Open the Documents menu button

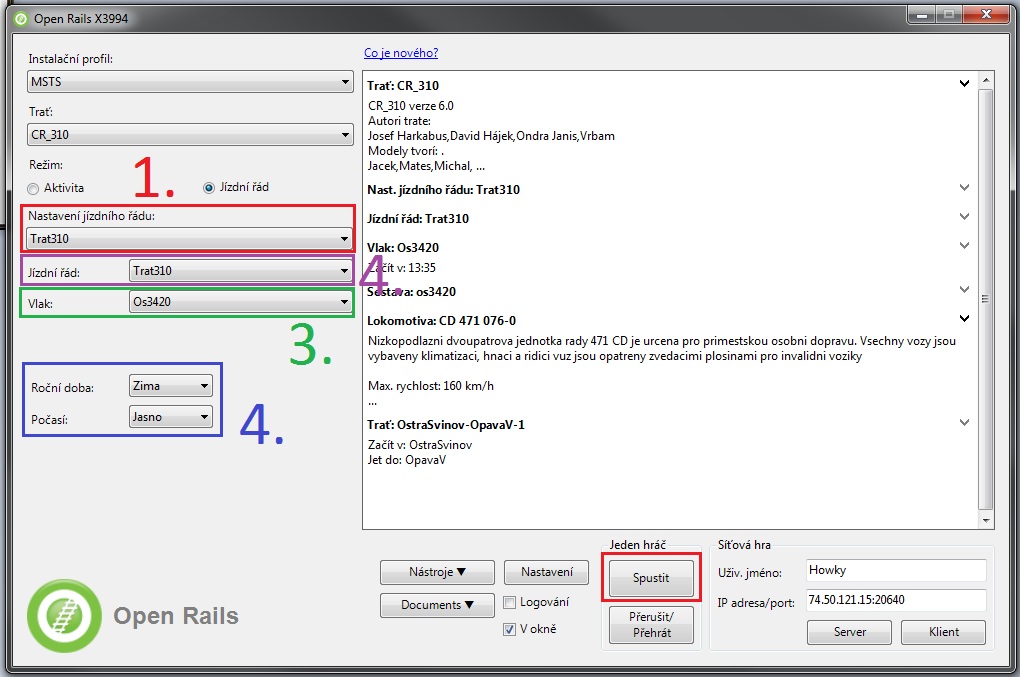pyautogui.click(x=438, y=605)
